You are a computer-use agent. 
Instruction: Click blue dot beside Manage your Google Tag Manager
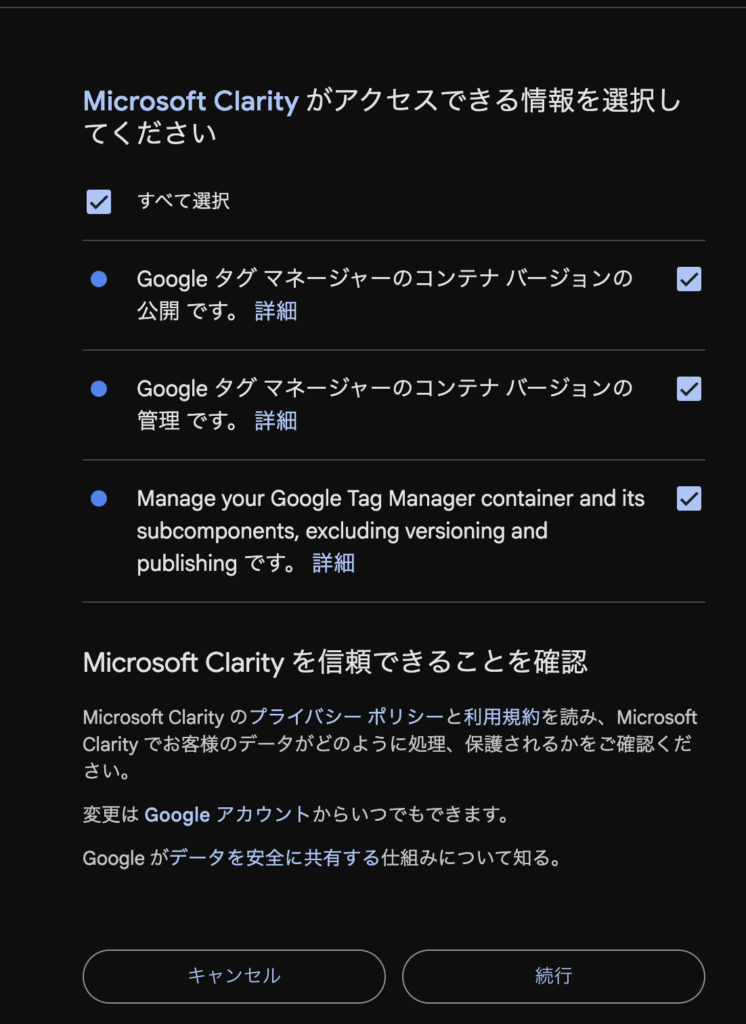[x=99, y=498]
